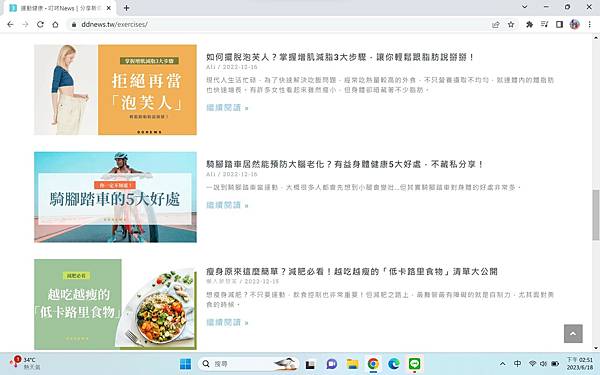Click the scrollbar down arrow

pos(596,348)
